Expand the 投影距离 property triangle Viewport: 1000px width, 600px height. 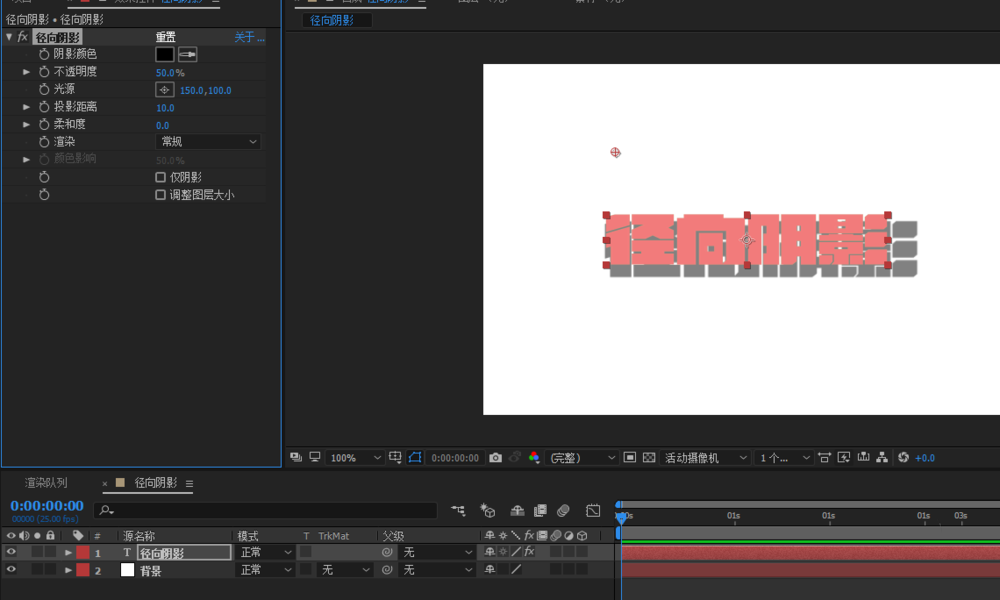27,107
